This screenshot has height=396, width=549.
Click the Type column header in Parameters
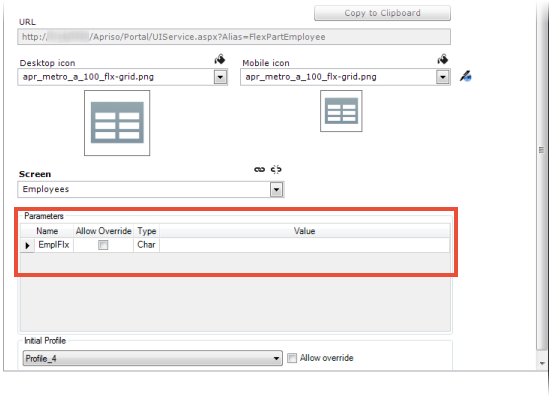point(146,231)
